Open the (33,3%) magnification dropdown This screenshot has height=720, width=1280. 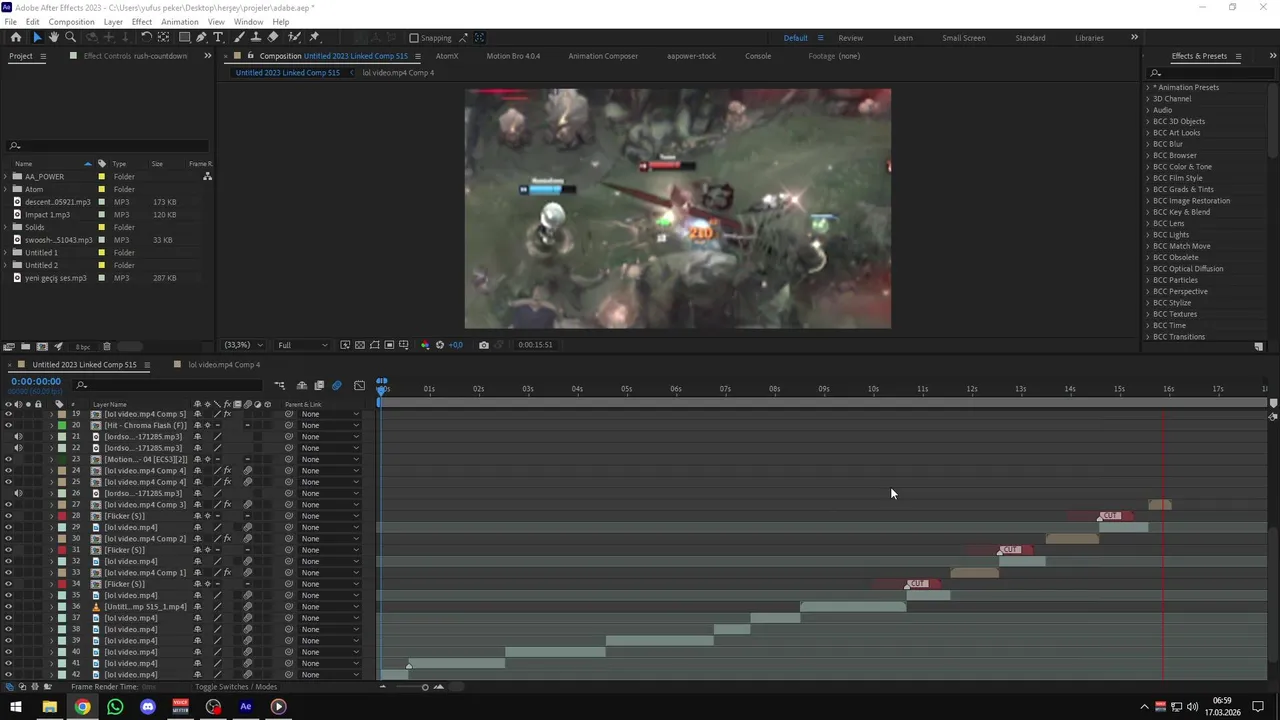244,345
